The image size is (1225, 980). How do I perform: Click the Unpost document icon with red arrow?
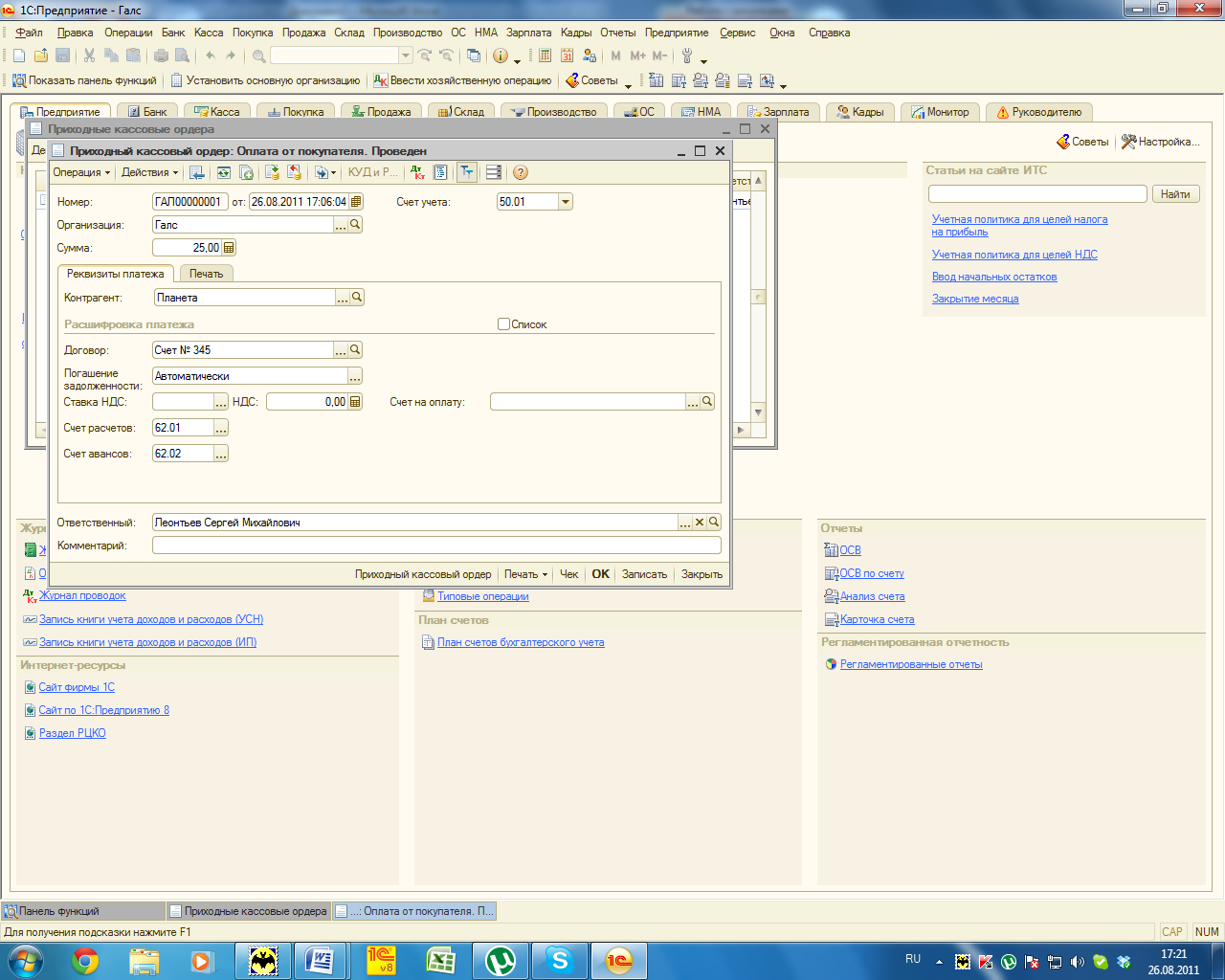point(295,172)
